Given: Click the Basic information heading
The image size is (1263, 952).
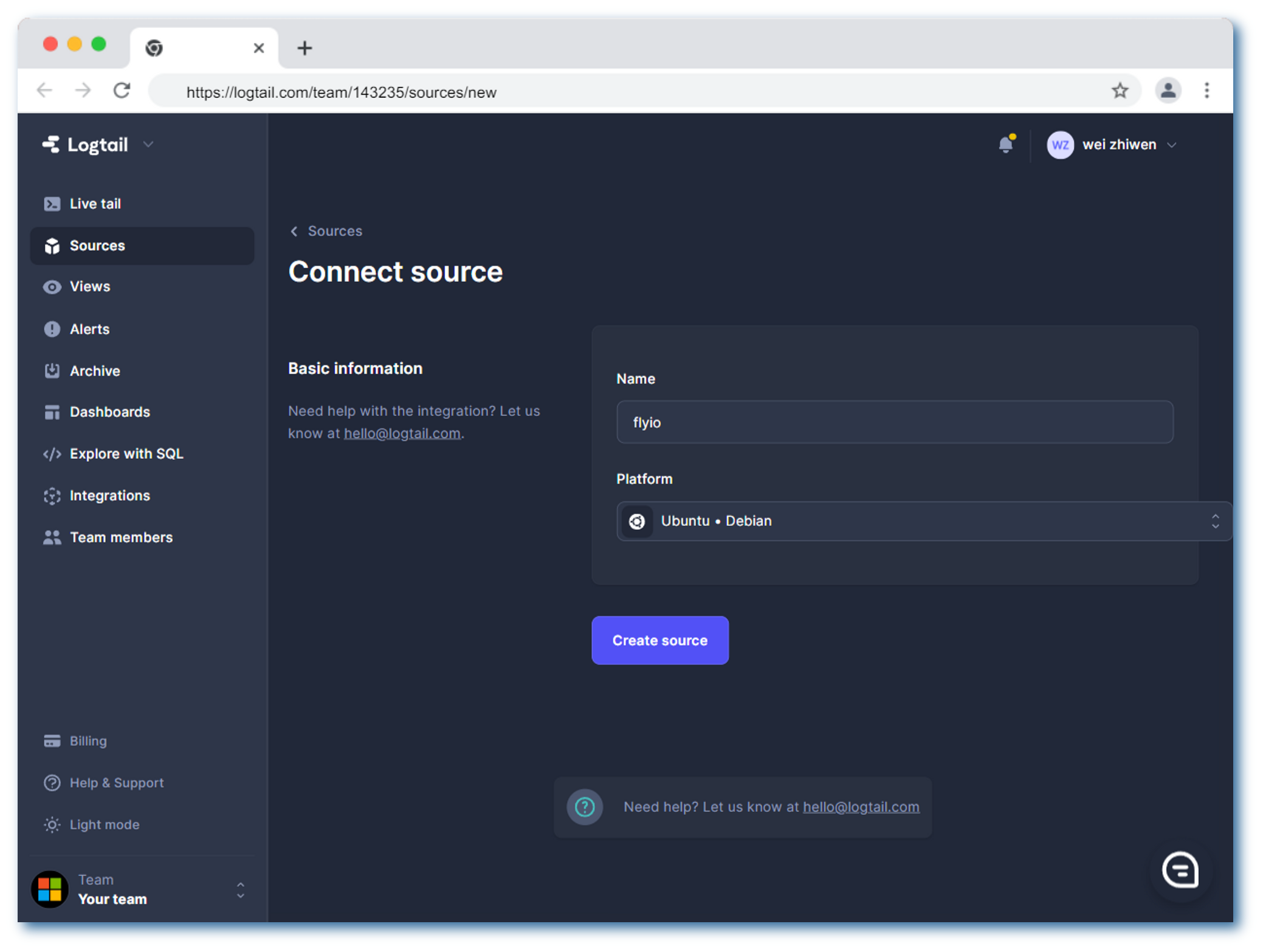Looking at the screenshot, I should tap(355, 368).
